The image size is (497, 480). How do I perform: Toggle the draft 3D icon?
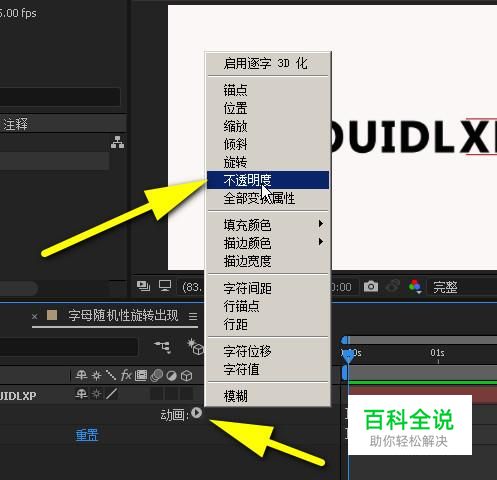point(196,347)
